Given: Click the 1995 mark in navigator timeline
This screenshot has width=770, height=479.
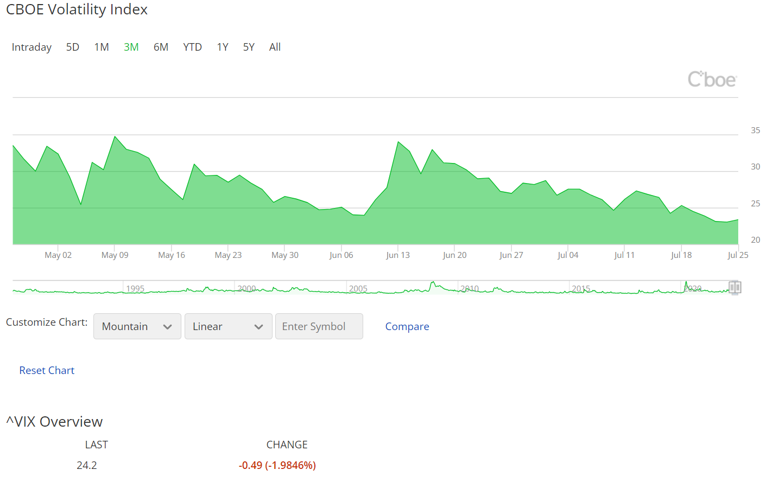Looking at the screenshot, I should tap(135, 288).
